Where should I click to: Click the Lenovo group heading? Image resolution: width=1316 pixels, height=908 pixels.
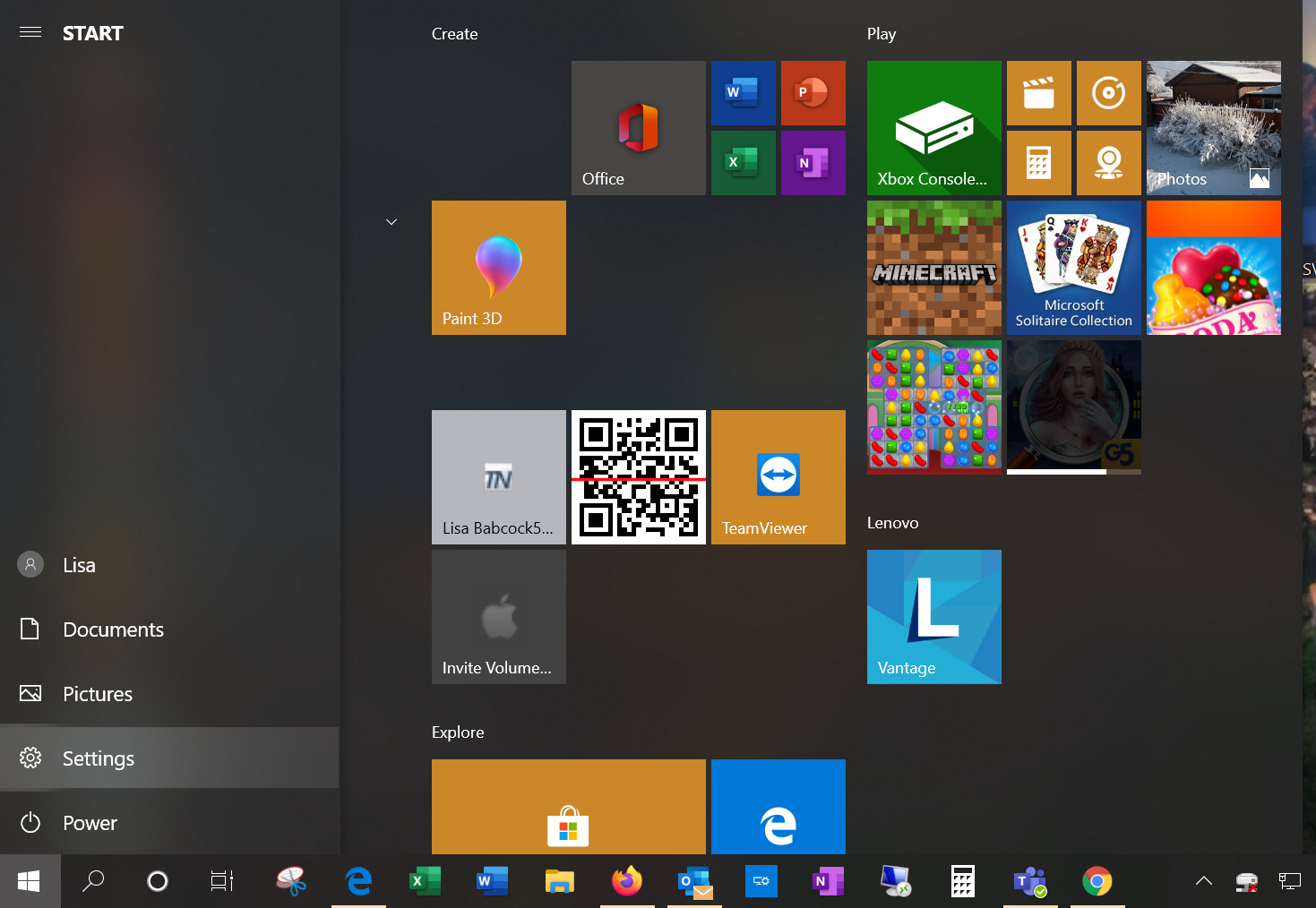pyautogui.click(x=892, y=523)
